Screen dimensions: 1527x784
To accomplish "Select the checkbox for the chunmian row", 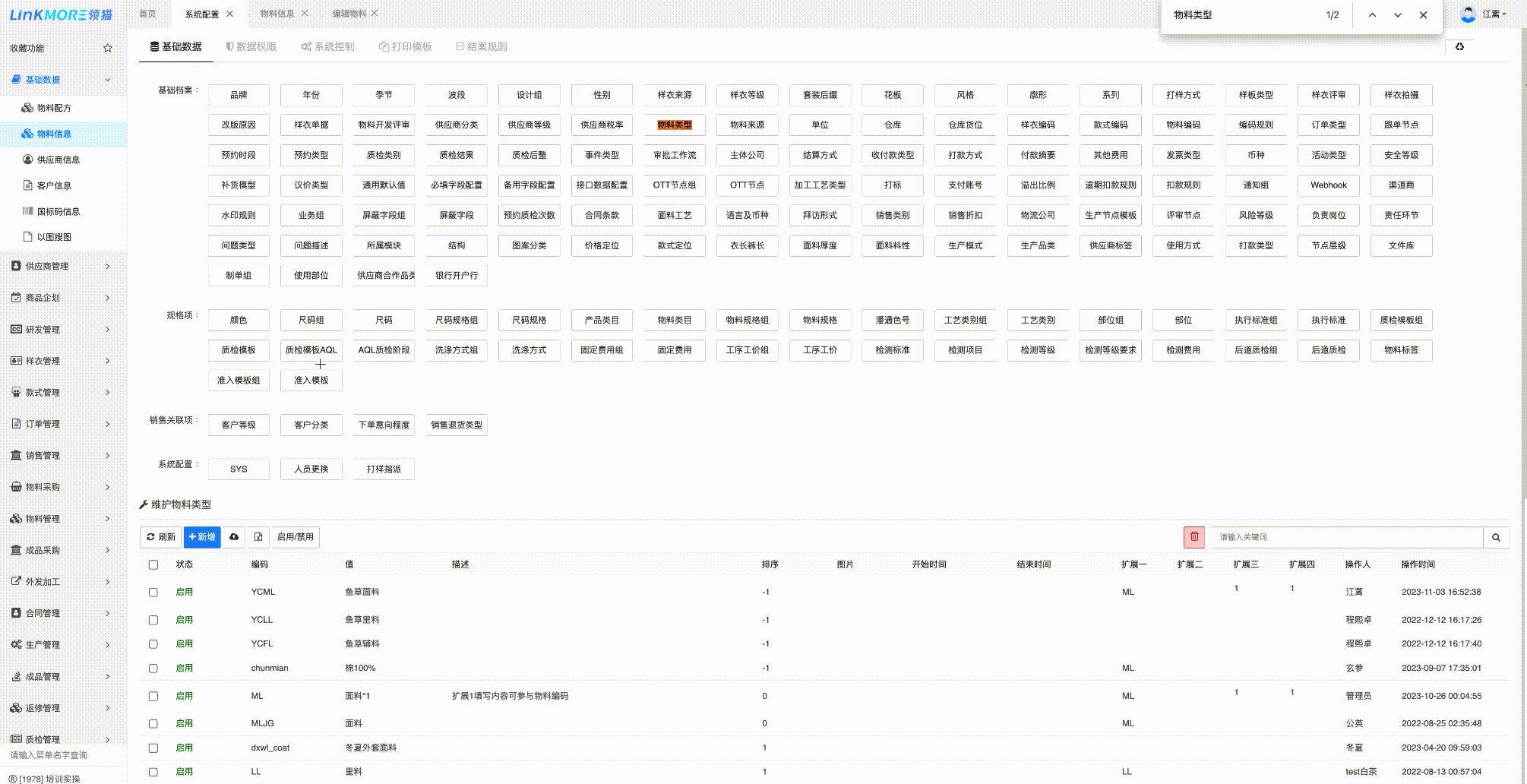I will coord(153,669).
